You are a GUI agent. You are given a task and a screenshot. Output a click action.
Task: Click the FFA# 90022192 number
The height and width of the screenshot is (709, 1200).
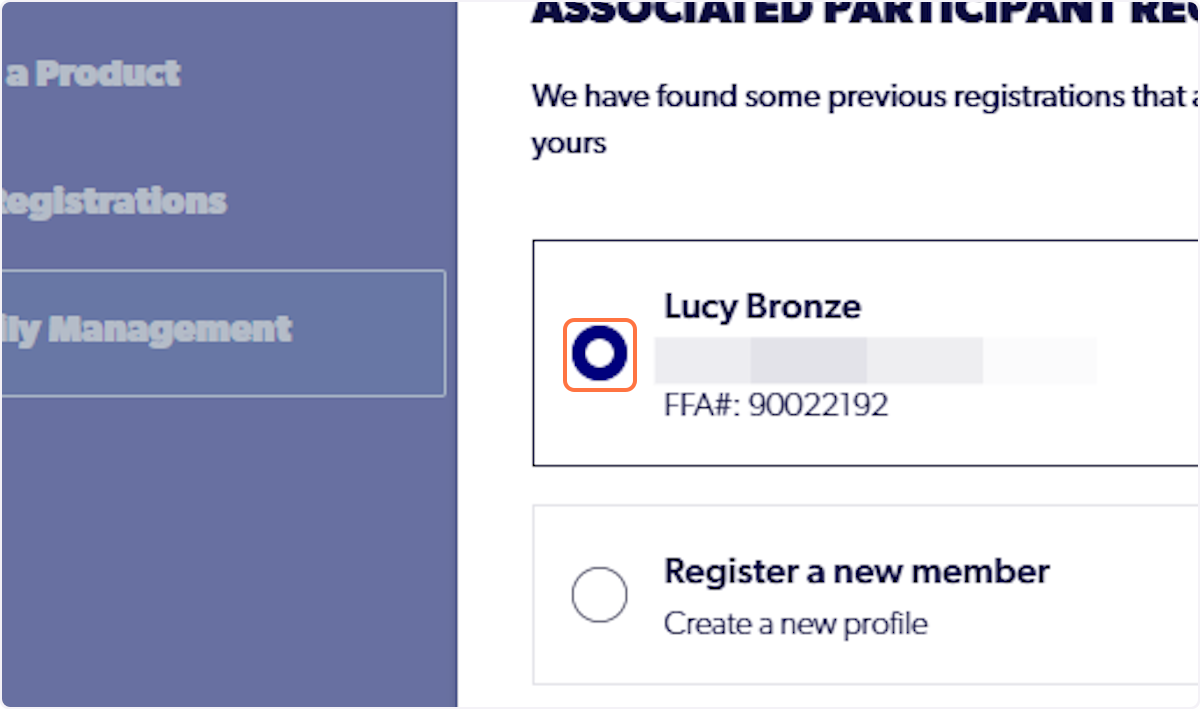pos(776,404)
